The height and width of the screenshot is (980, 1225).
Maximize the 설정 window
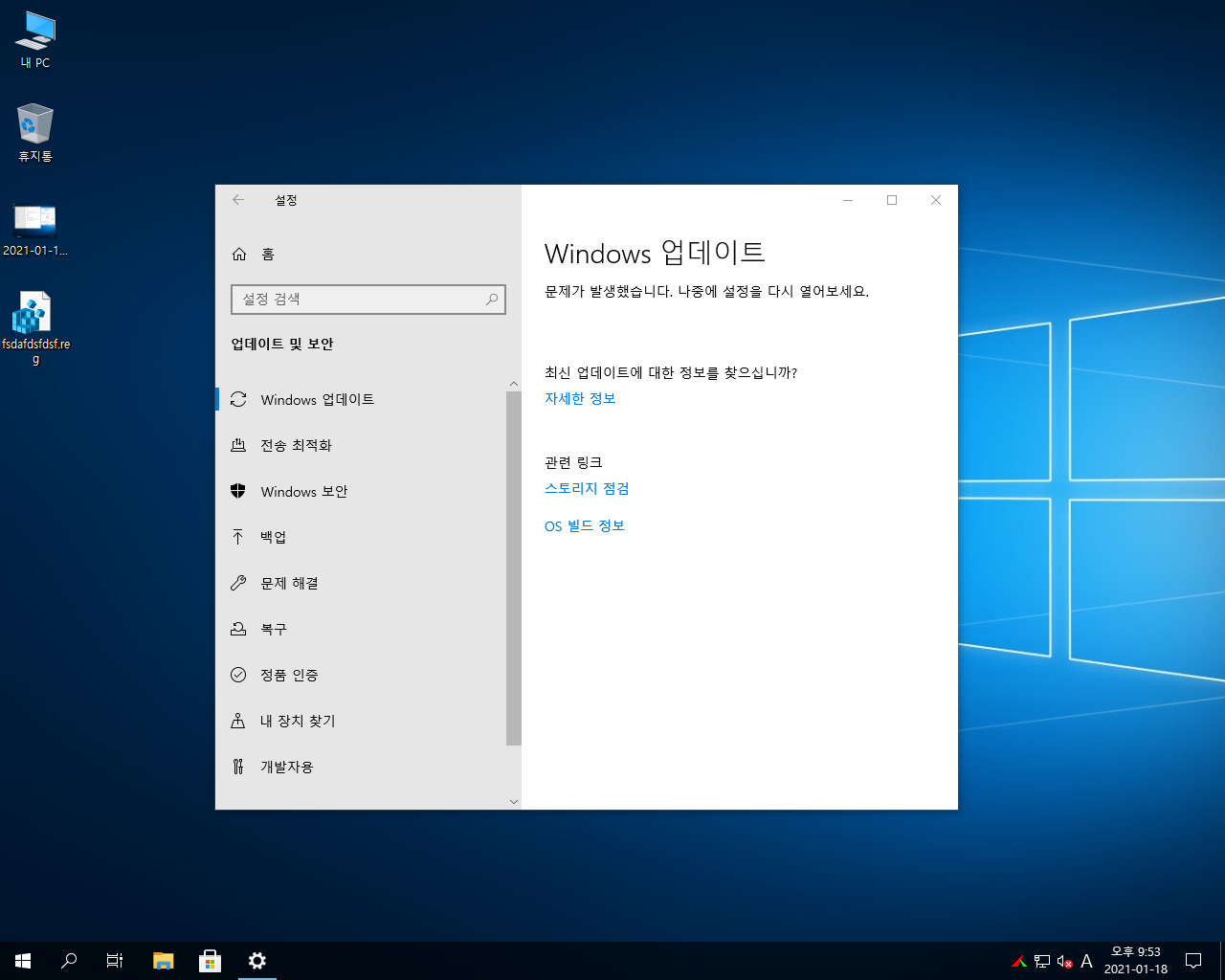(892, 200)
